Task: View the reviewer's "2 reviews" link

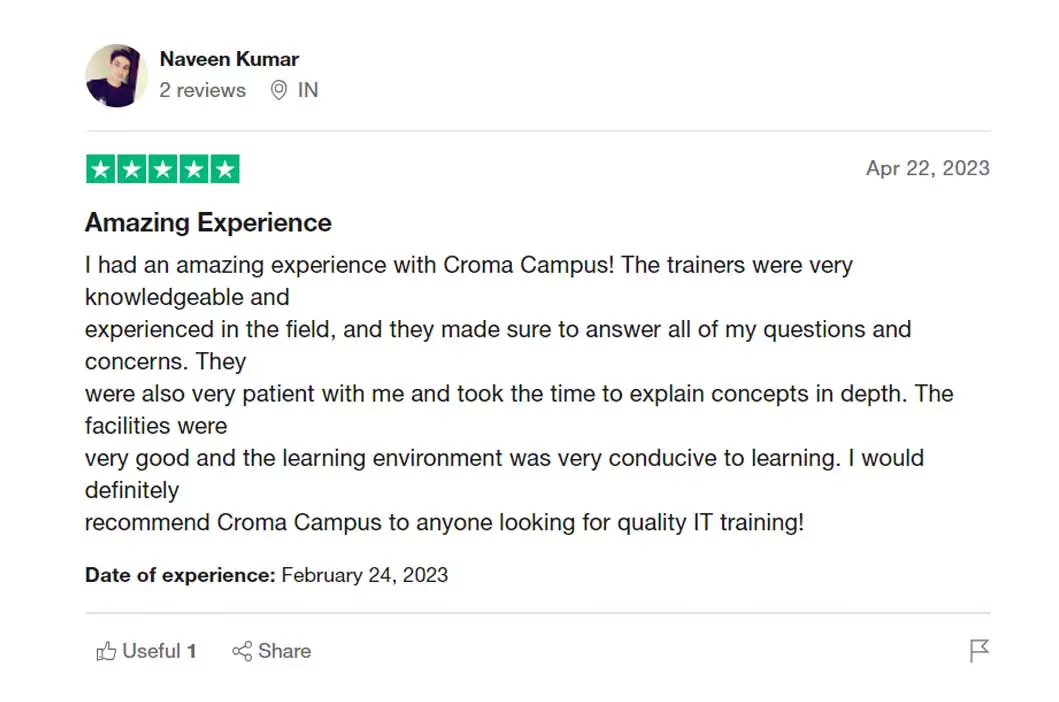Action: pos(202,90)
